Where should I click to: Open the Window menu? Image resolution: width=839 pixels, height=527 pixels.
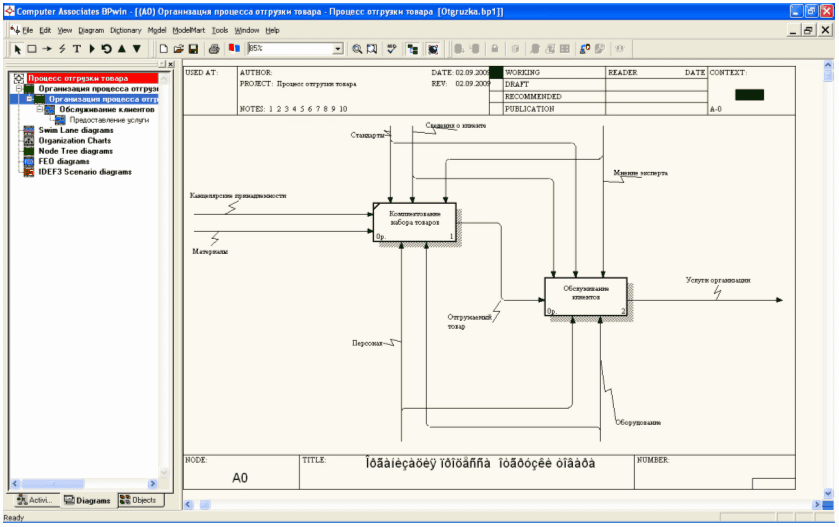pos(247,30)
